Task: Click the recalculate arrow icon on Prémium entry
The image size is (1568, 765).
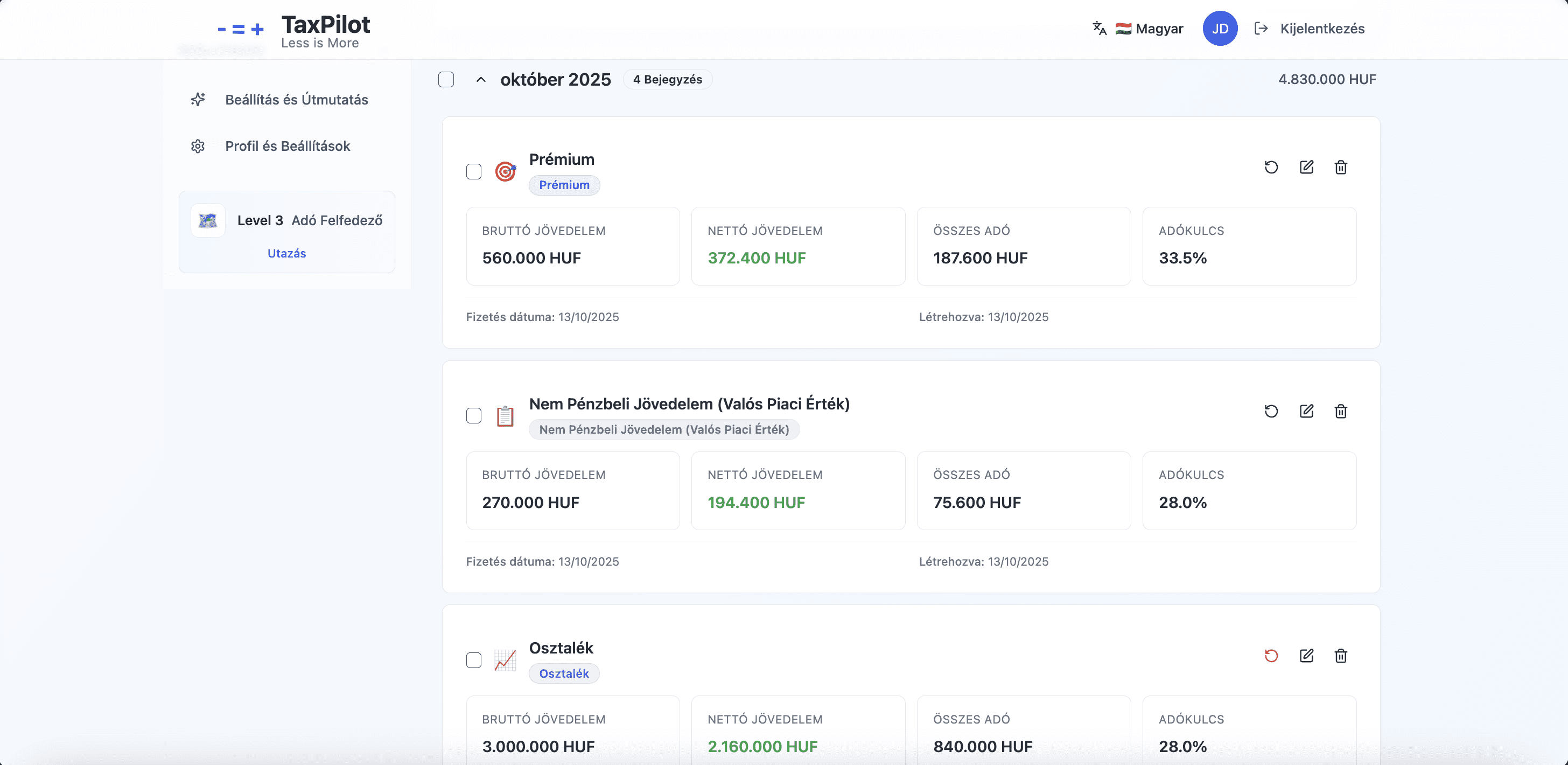Action: 1271,168
